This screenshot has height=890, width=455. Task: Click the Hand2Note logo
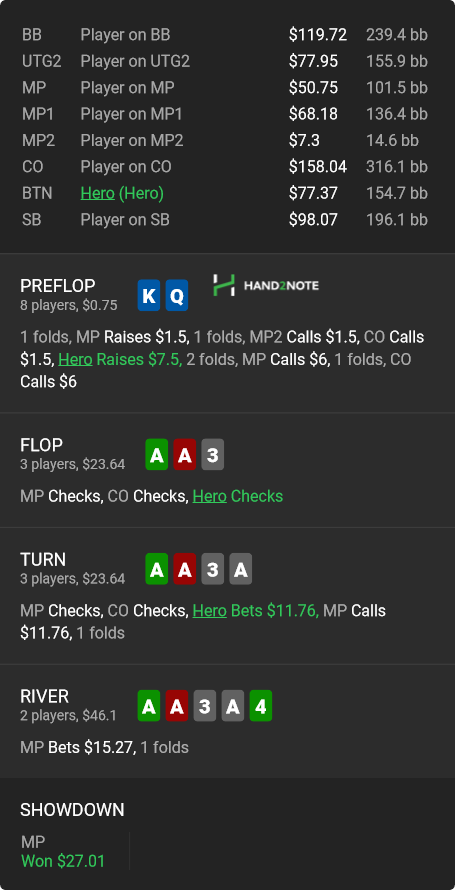point(266,285)
